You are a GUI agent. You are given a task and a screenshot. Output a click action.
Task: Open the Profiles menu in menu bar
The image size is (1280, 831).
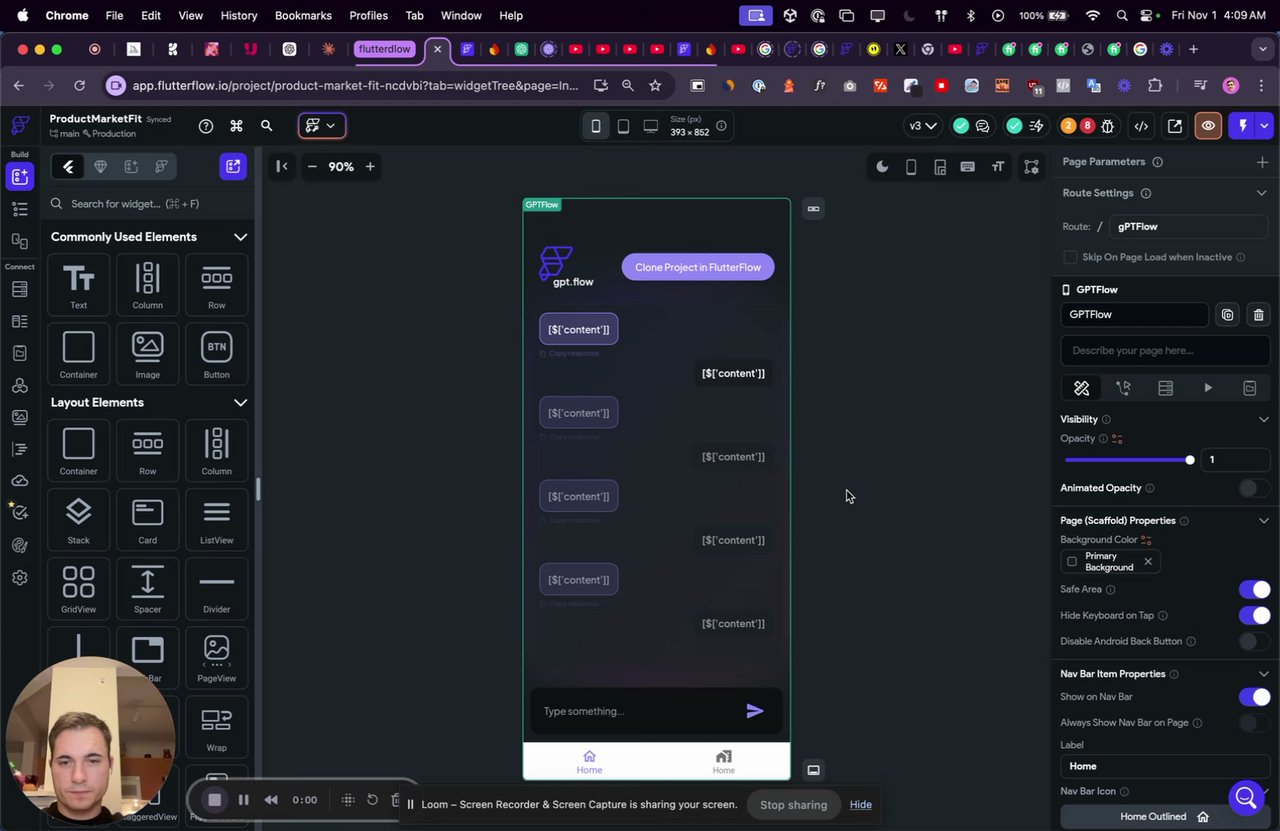pyautogui.click(x=368, y=16)
